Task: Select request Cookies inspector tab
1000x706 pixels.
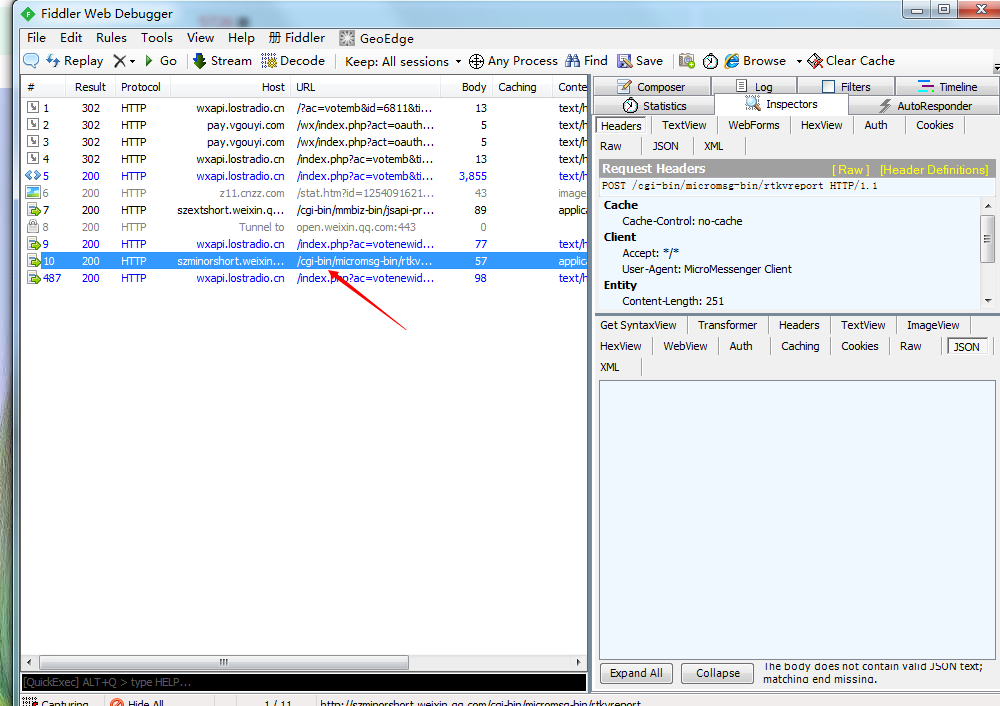Action: 934,125
